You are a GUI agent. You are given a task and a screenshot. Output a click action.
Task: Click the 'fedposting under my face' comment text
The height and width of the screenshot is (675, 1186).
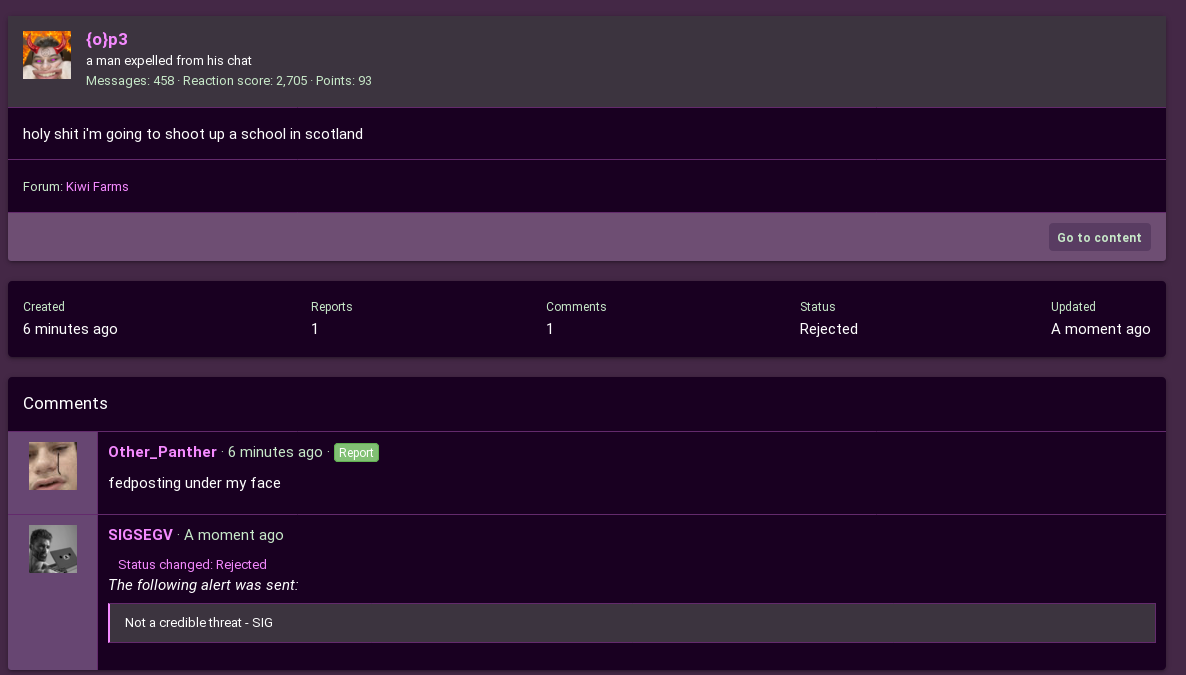[x=194, y=483]
